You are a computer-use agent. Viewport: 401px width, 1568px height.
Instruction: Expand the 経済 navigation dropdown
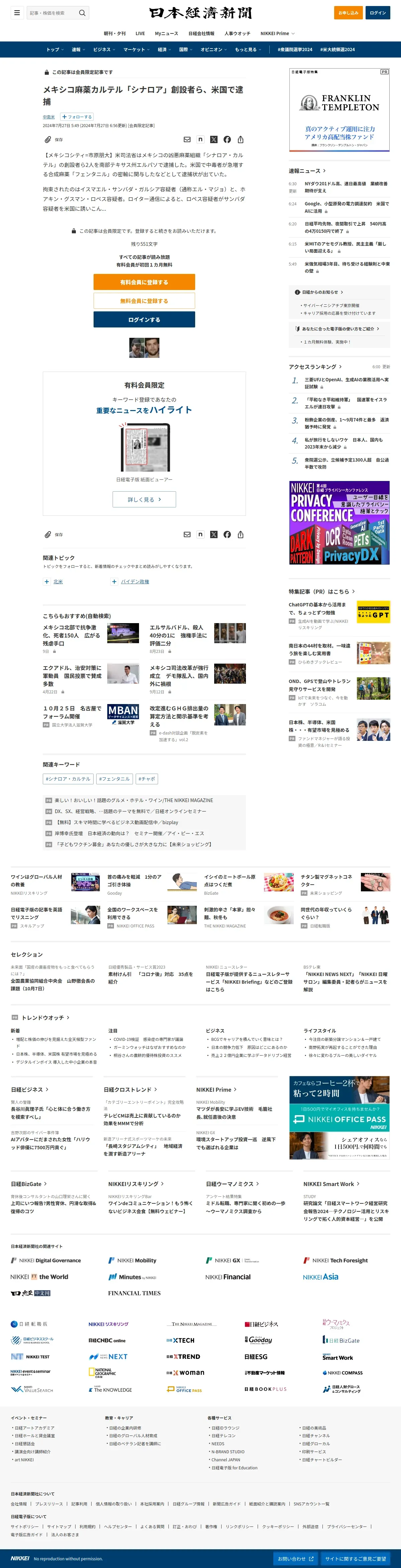pyautogui.click(x=164, y=49)
